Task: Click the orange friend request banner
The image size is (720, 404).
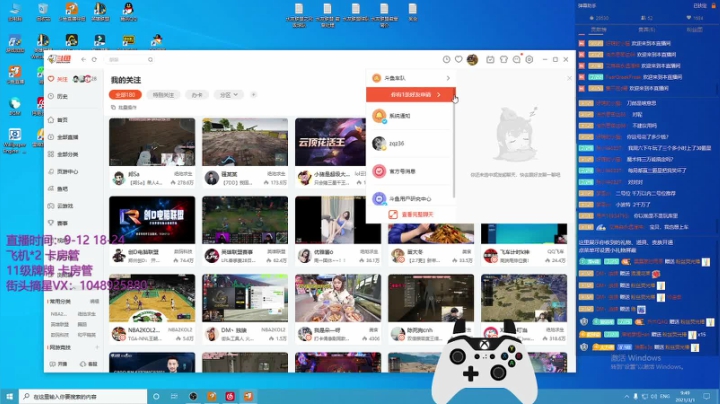Action: coord(411,95)
